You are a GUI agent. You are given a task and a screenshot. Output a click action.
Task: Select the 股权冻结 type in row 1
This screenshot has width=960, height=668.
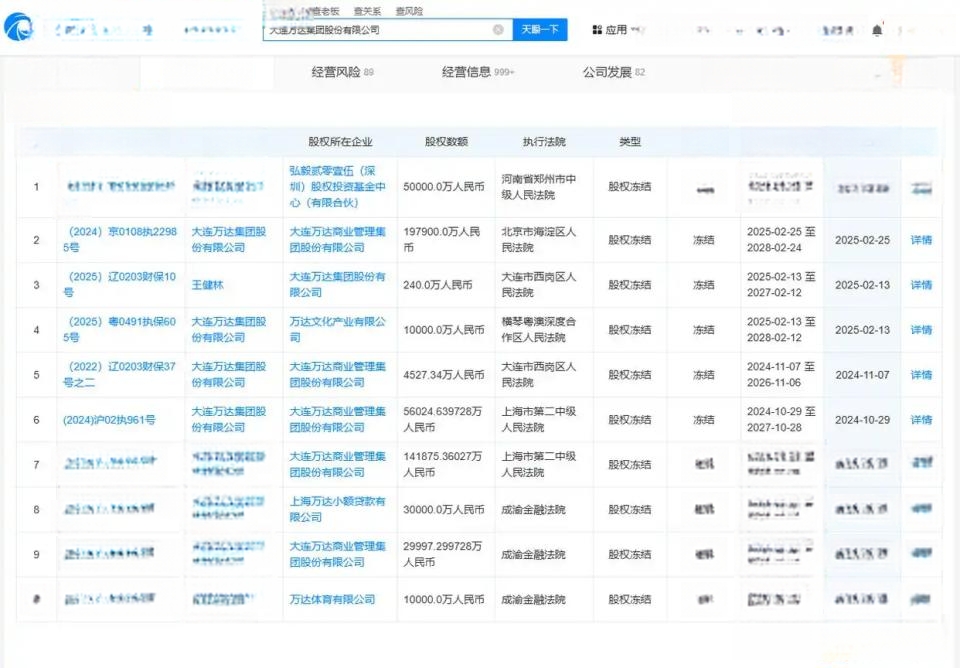629,186
